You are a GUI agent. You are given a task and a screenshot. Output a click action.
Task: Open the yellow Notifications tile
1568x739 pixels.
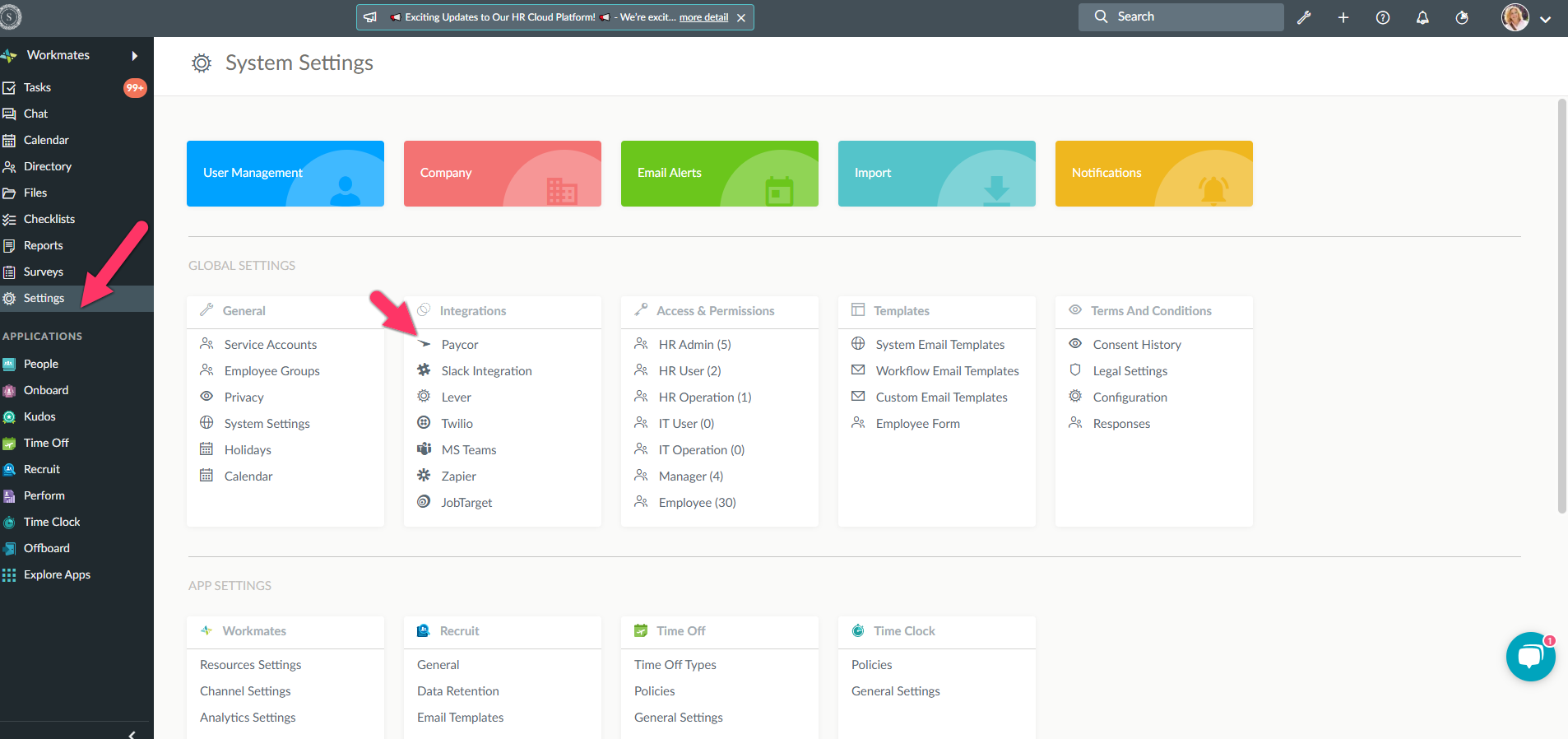[1153, 174]
